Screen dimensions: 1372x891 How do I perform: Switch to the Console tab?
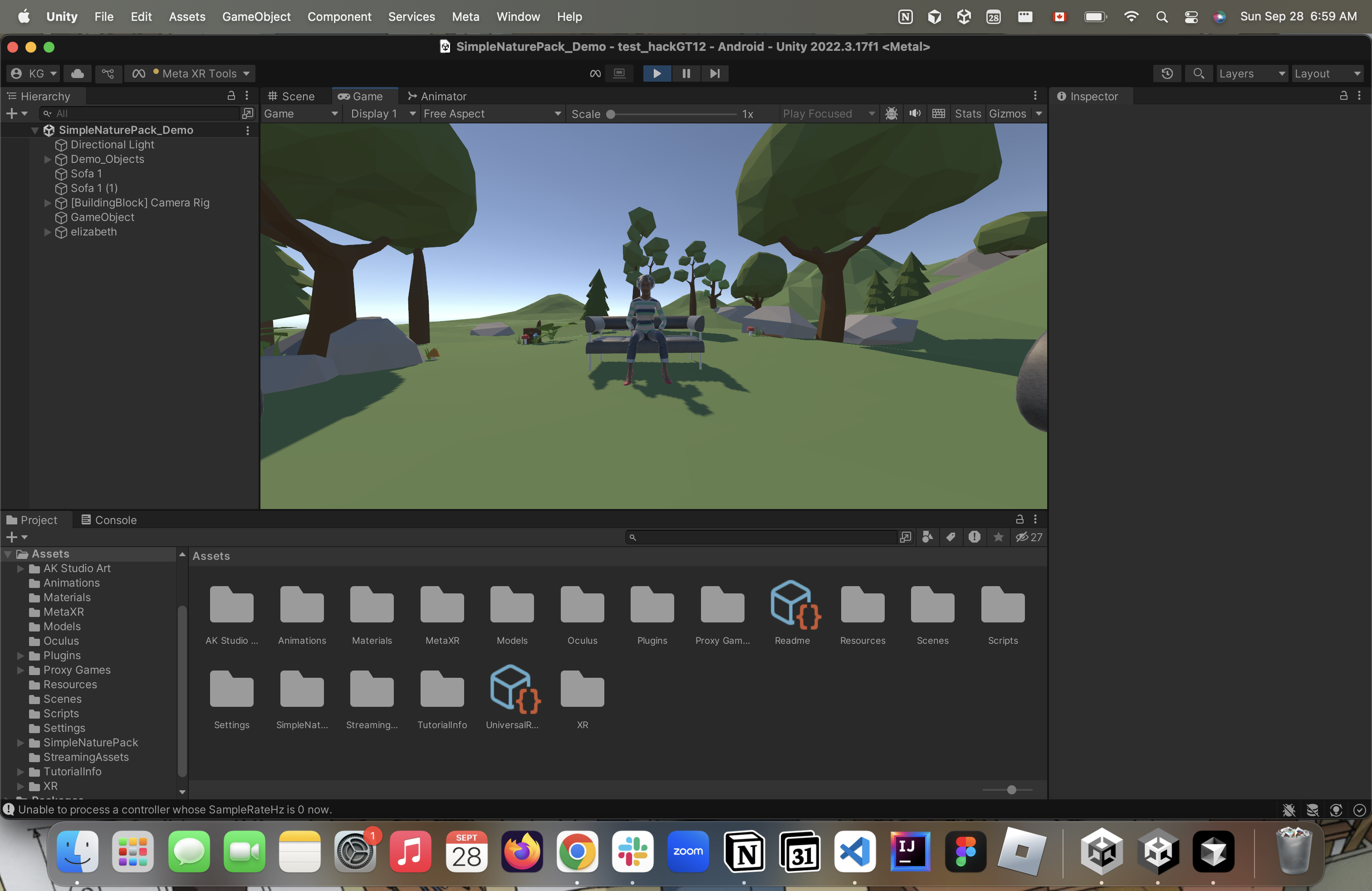(x=109, y=520)
